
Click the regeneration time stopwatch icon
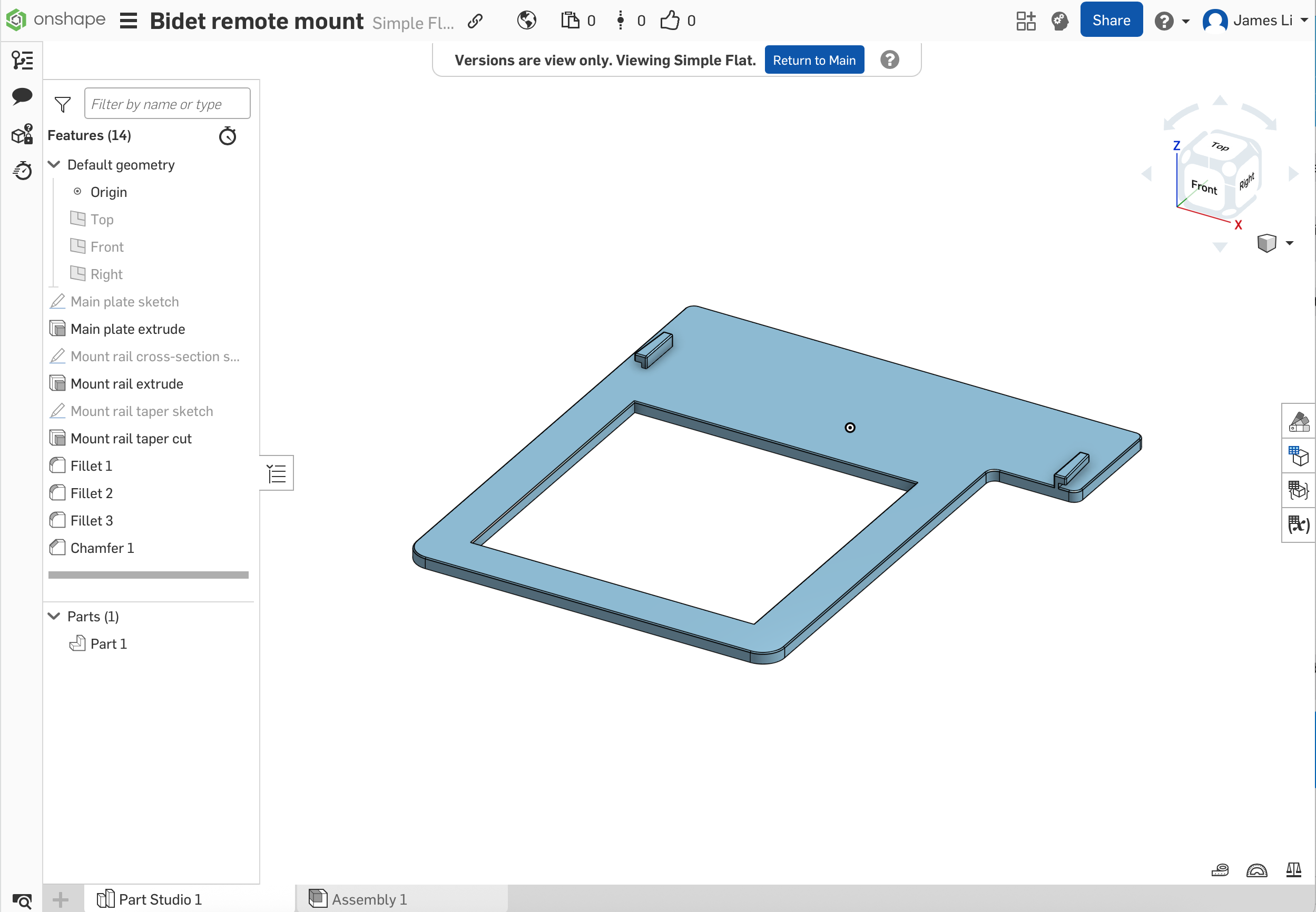coord(228,136)
